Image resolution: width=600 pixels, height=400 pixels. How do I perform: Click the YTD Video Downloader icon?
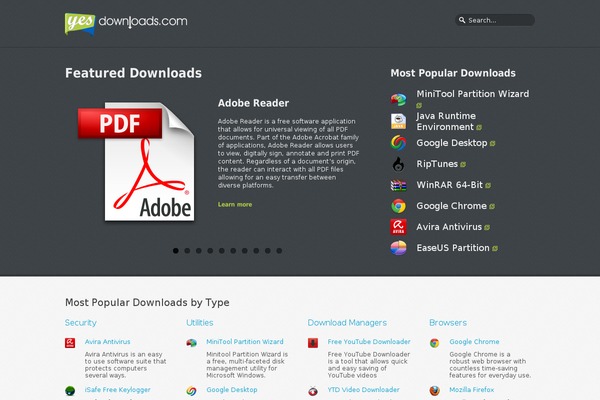click(x=313, y=391)
